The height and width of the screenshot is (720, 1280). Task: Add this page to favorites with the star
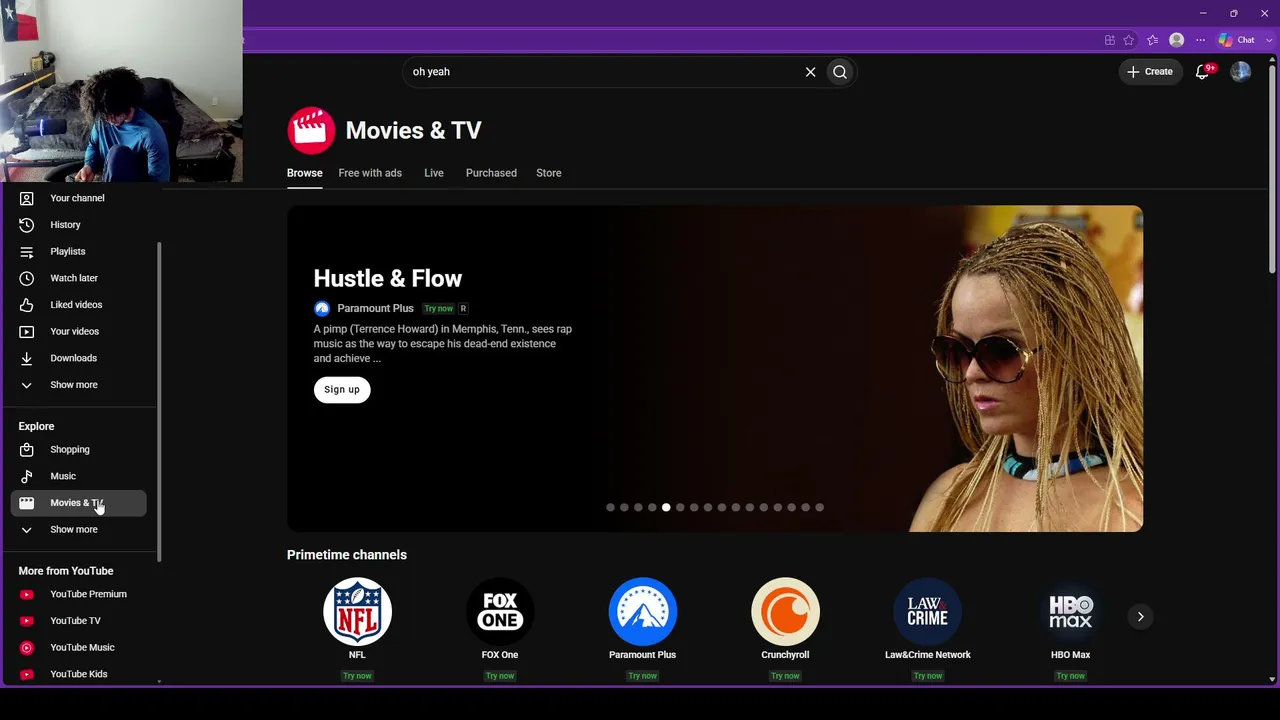(x=1129, y=40)
